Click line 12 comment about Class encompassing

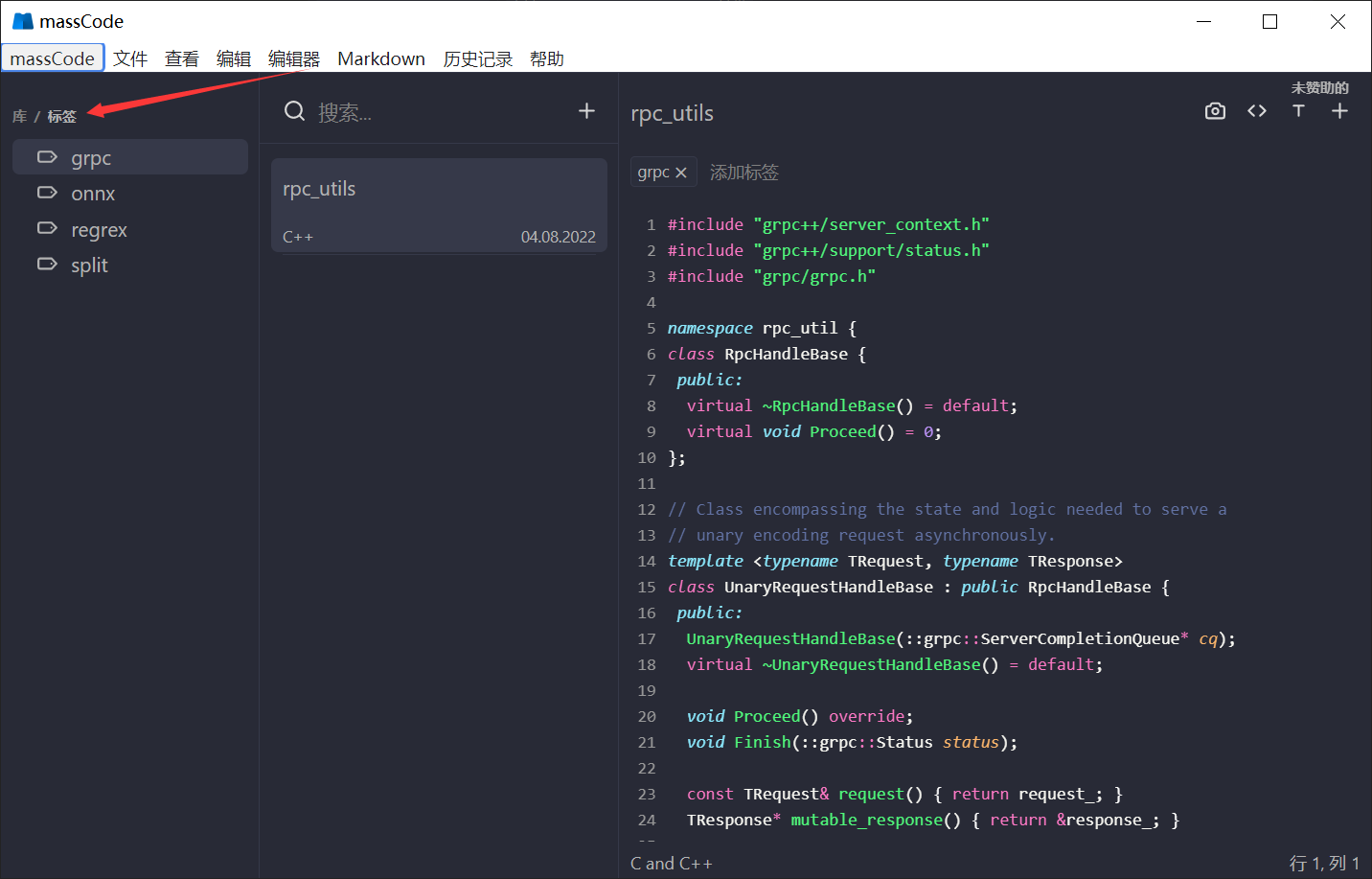point(947,509)
